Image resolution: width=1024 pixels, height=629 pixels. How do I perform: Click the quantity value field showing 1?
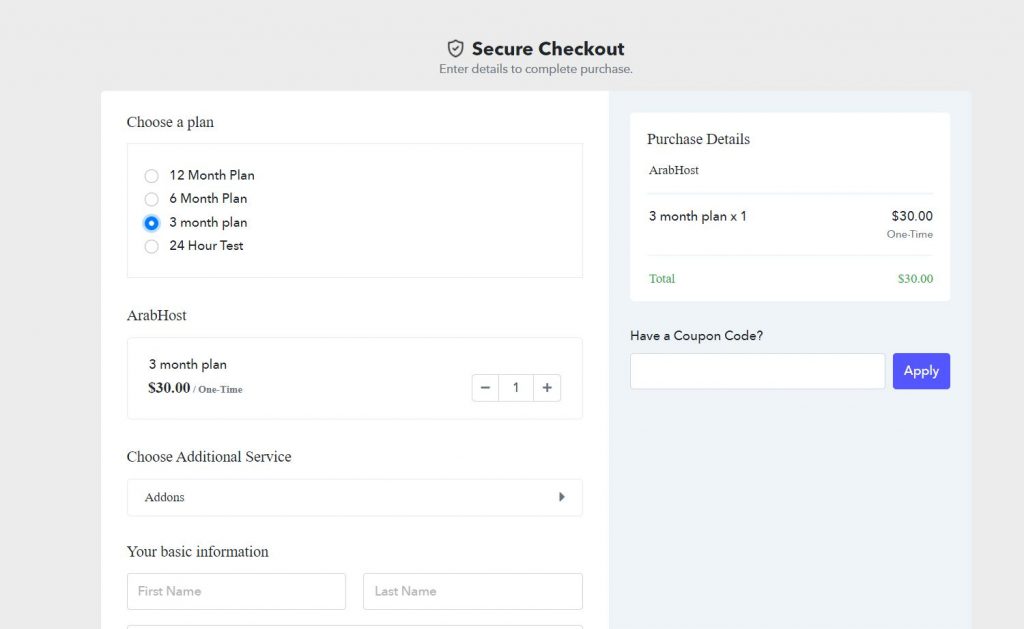click(516, 388)
